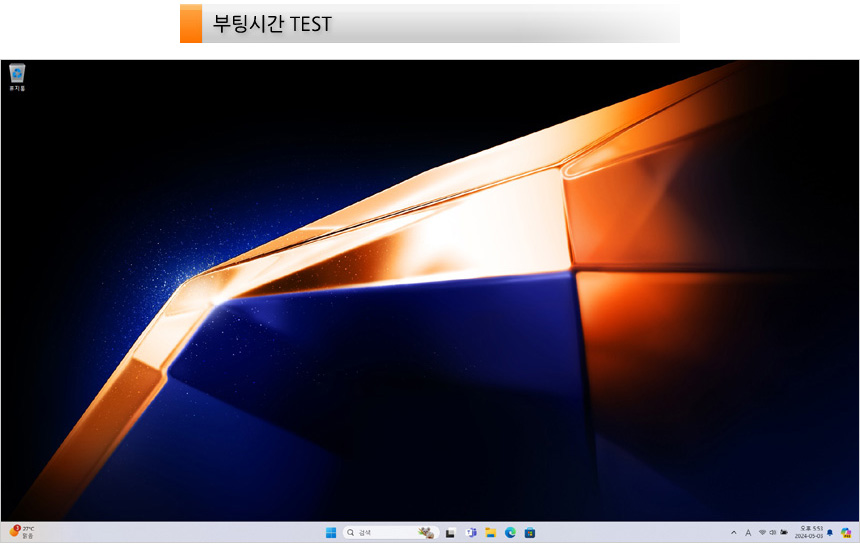The height and width of the screenshot is (549, 860).
Task: Click the volume speaker icon
Action: click(x=773, y=533)
